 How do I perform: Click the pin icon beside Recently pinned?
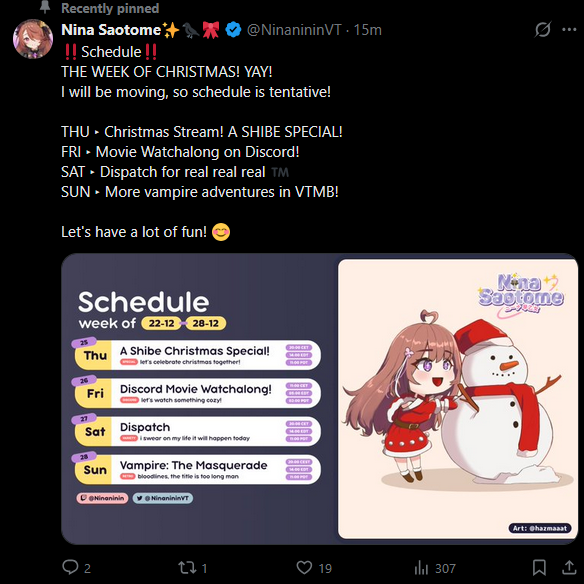point(45,6)
